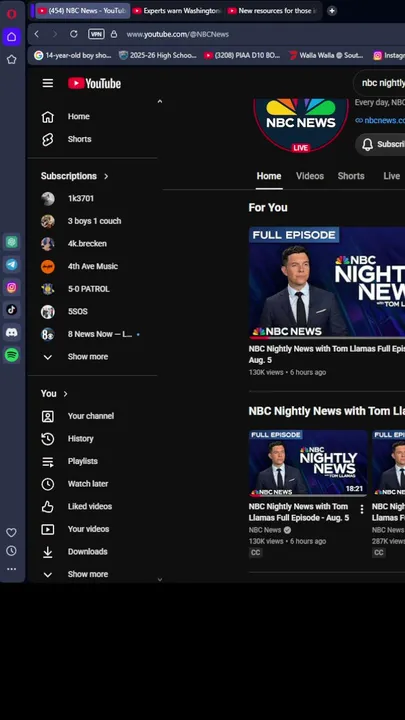The height and width of the screenshot is (720, 405).
Task: Expand the You section header
Action: (x=54, y=394)
